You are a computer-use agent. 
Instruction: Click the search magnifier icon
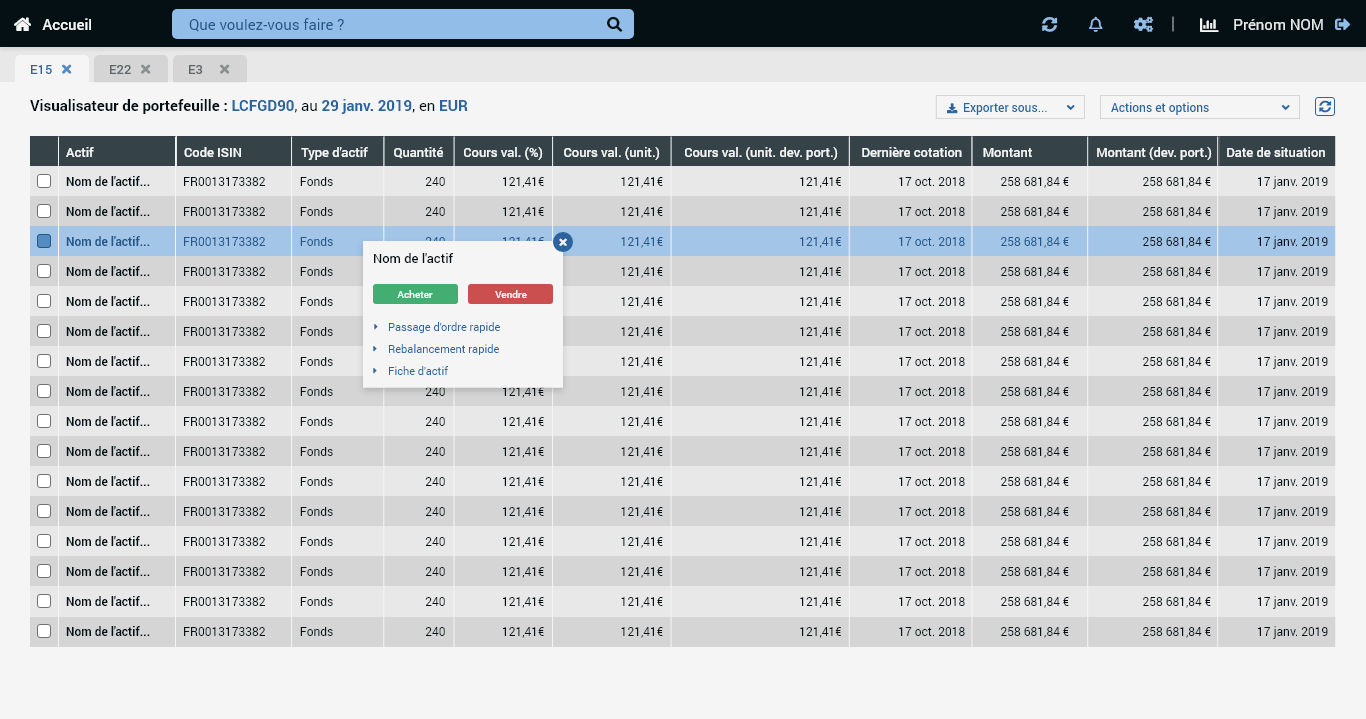tap(614, 24)
